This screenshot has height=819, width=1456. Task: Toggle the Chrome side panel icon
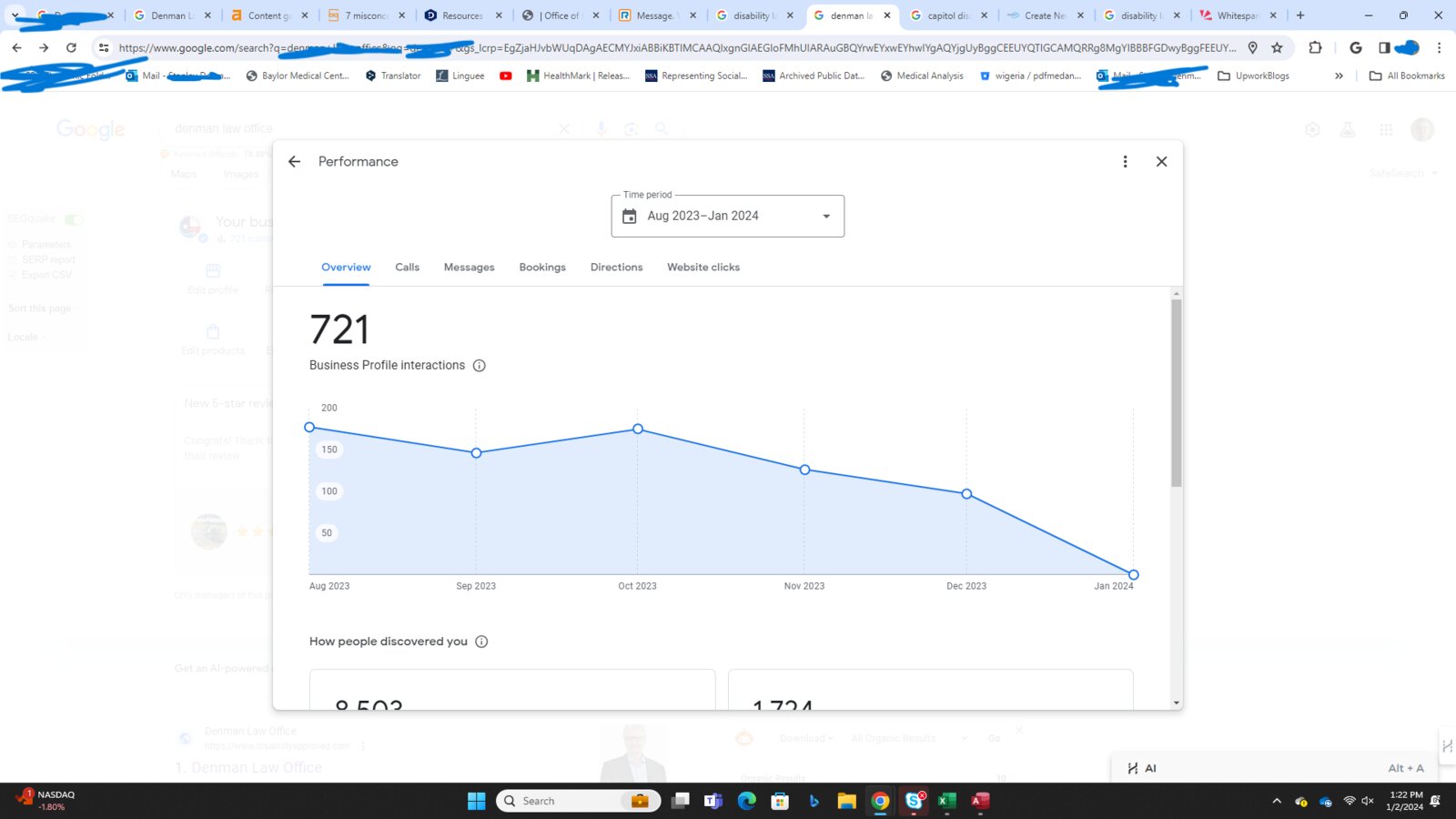[1384, 47]
